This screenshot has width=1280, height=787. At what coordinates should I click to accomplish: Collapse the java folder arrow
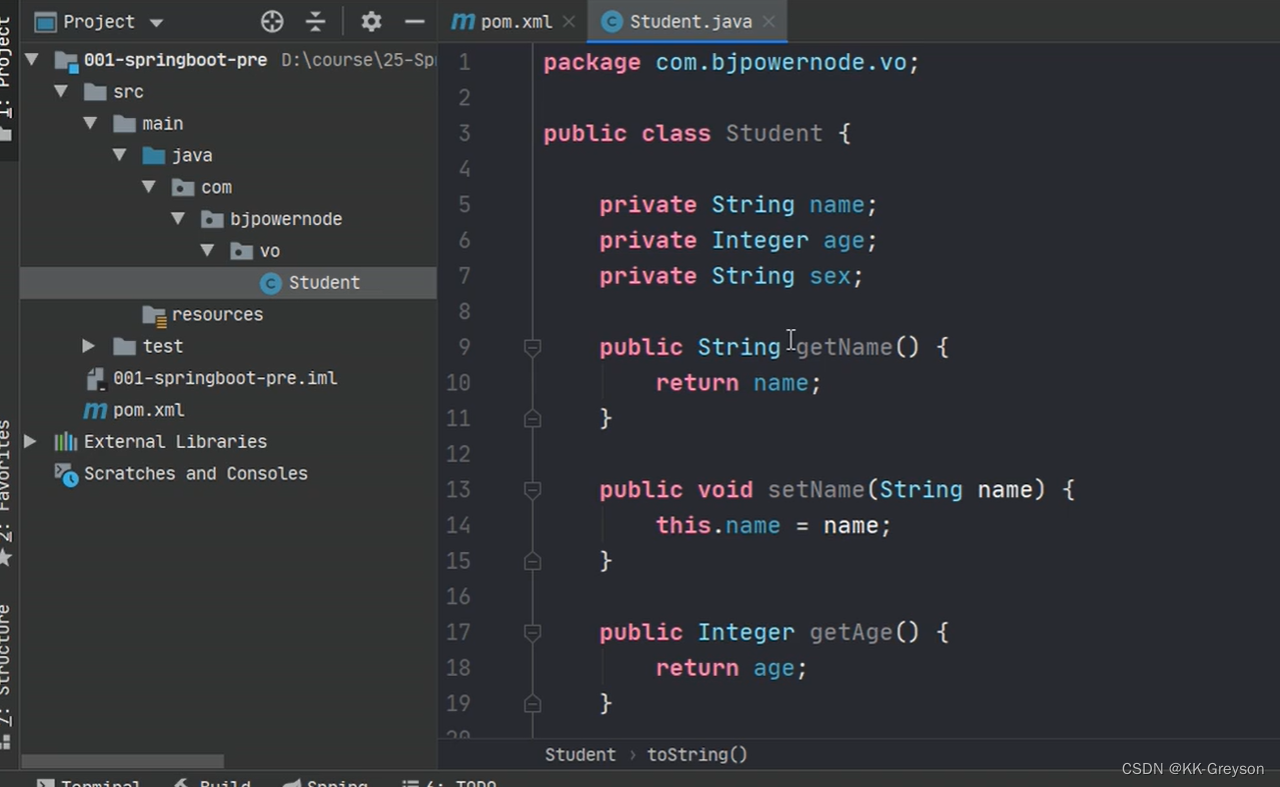click(120, 155)
